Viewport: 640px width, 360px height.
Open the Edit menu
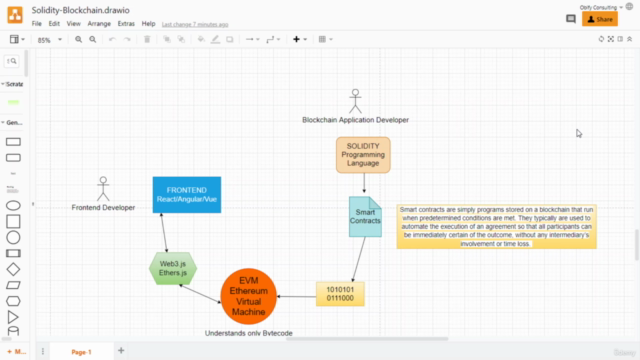[x=54, y=24]
